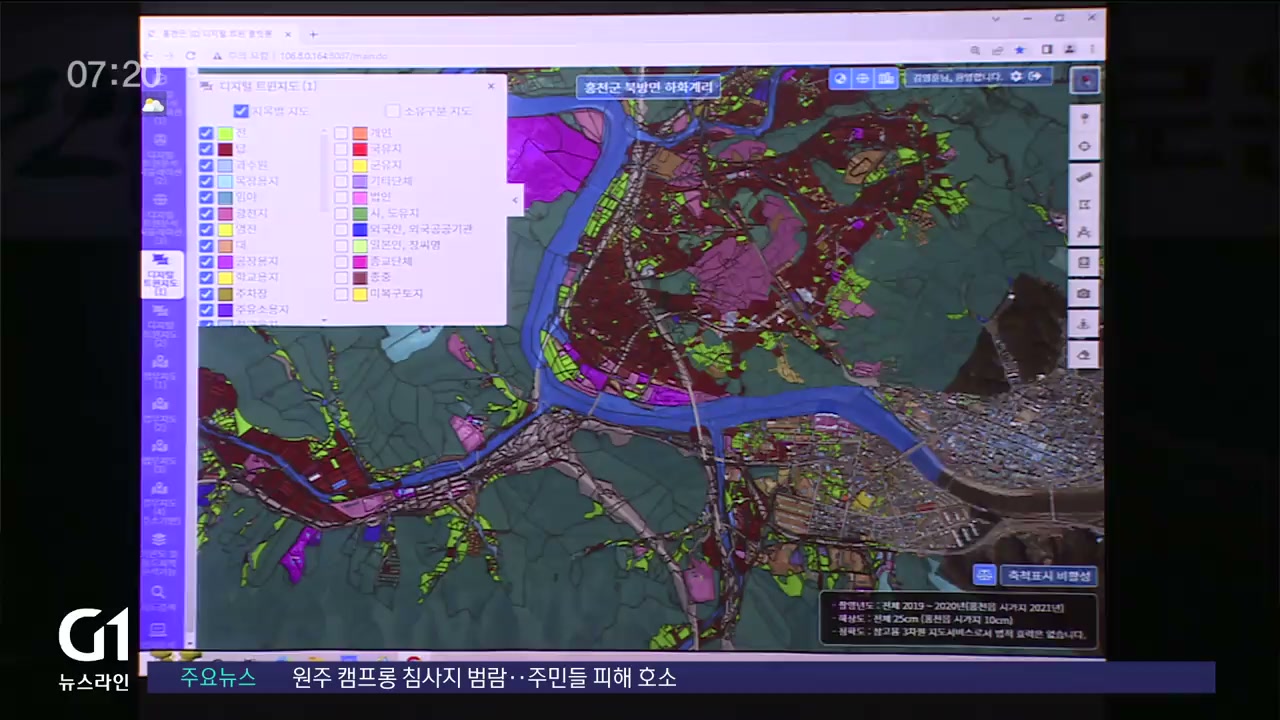The height and width of the screenshot is (720, 1280).
Task: Click the logout arrow icon
Action: tap(1037, 77)
